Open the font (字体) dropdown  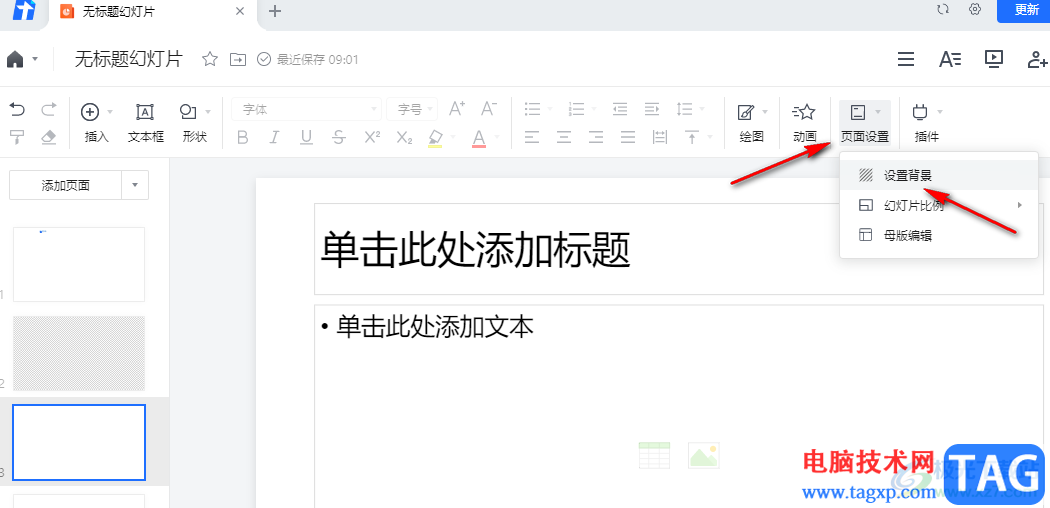(x=306, y=109)
